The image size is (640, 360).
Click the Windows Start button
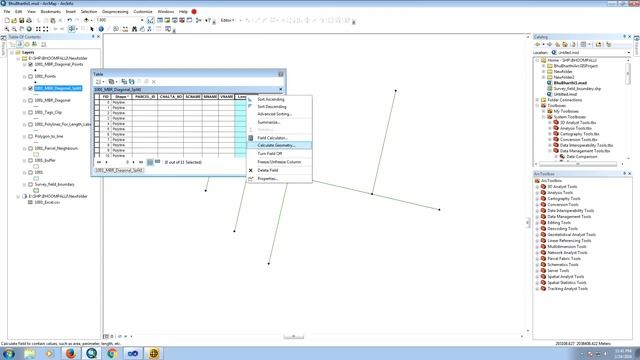[x=9, y=353]
